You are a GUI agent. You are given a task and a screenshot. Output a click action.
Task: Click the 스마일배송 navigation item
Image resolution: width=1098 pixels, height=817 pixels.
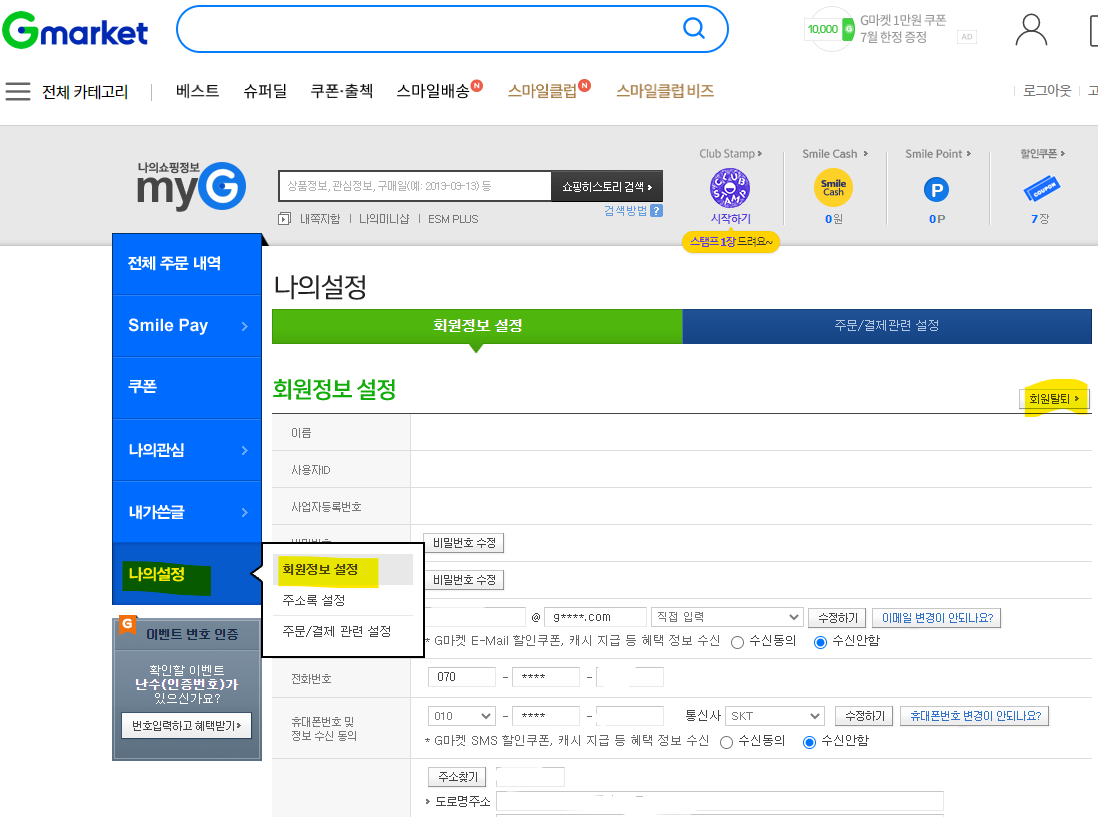[433, 91]
